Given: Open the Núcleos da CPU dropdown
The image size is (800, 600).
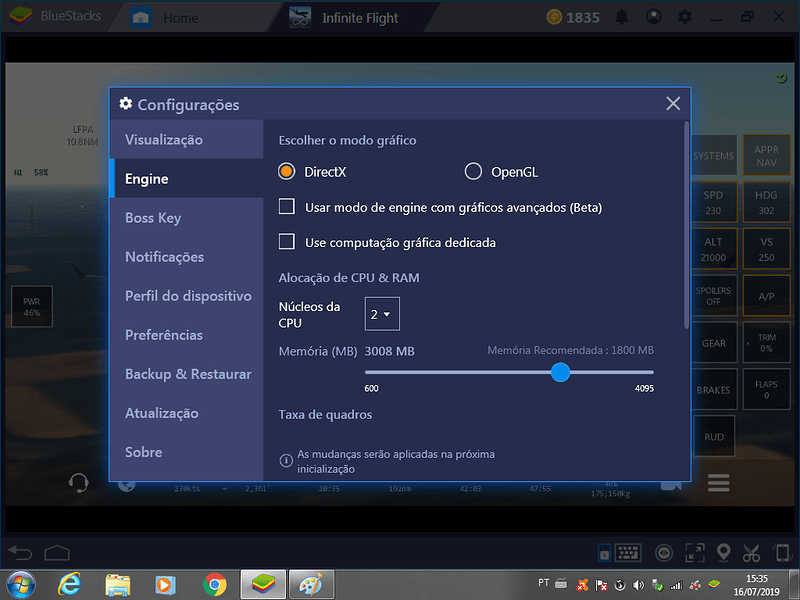Looking at the screenshot, I should tap(382, 314).
